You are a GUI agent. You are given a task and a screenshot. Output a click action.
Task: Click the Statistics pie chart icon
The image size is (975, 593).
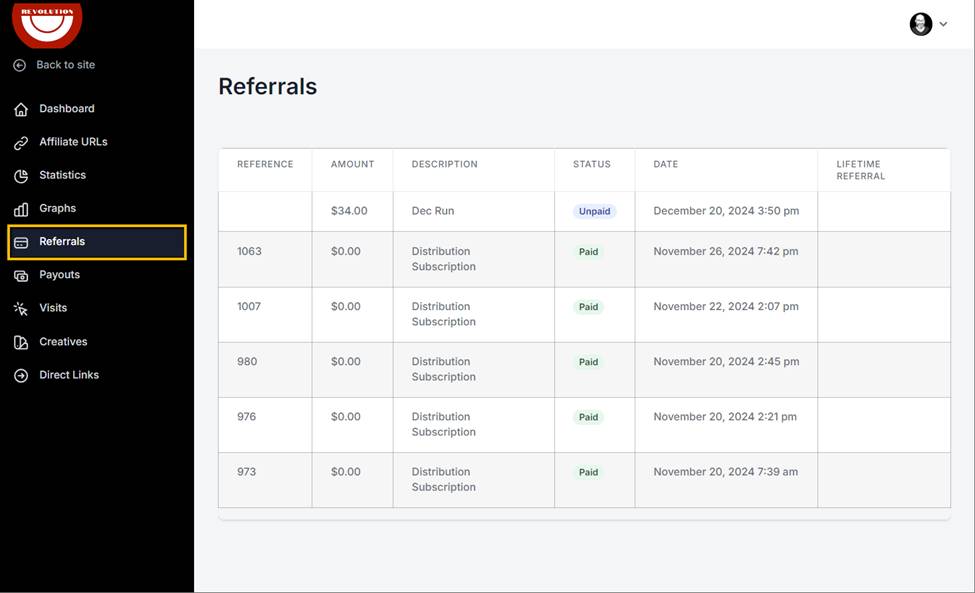click(x=21, y=176)
